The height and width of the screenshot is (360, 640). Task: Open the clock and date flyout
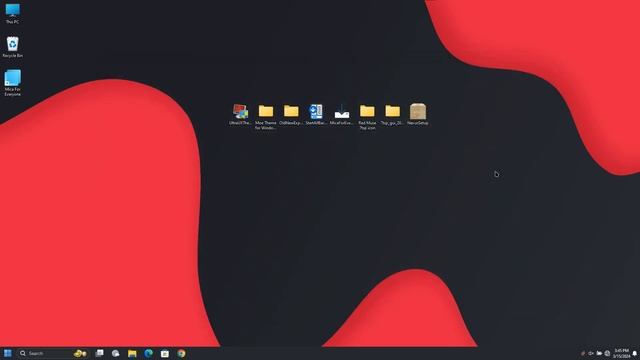click(x=621, y=353)
